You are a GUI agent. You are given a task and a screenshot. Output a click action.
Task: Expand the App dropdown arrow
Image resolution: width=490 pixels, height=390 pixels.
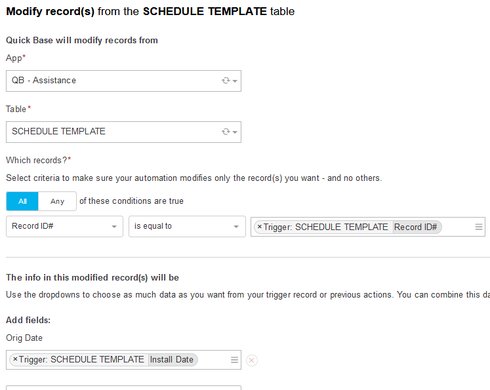[235, 81]
